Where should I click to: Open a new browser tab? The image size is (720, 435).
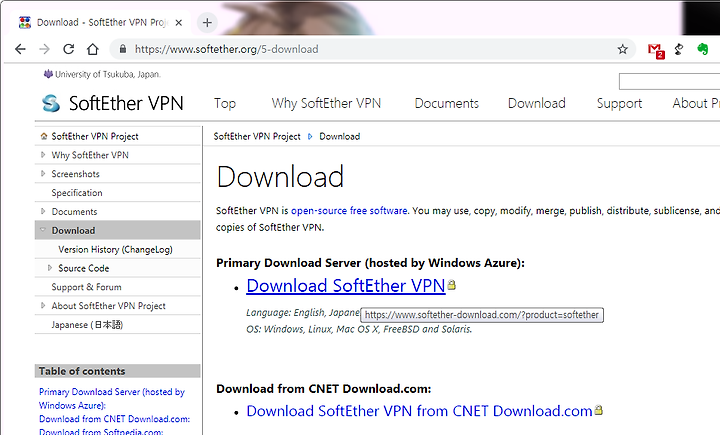207,23
